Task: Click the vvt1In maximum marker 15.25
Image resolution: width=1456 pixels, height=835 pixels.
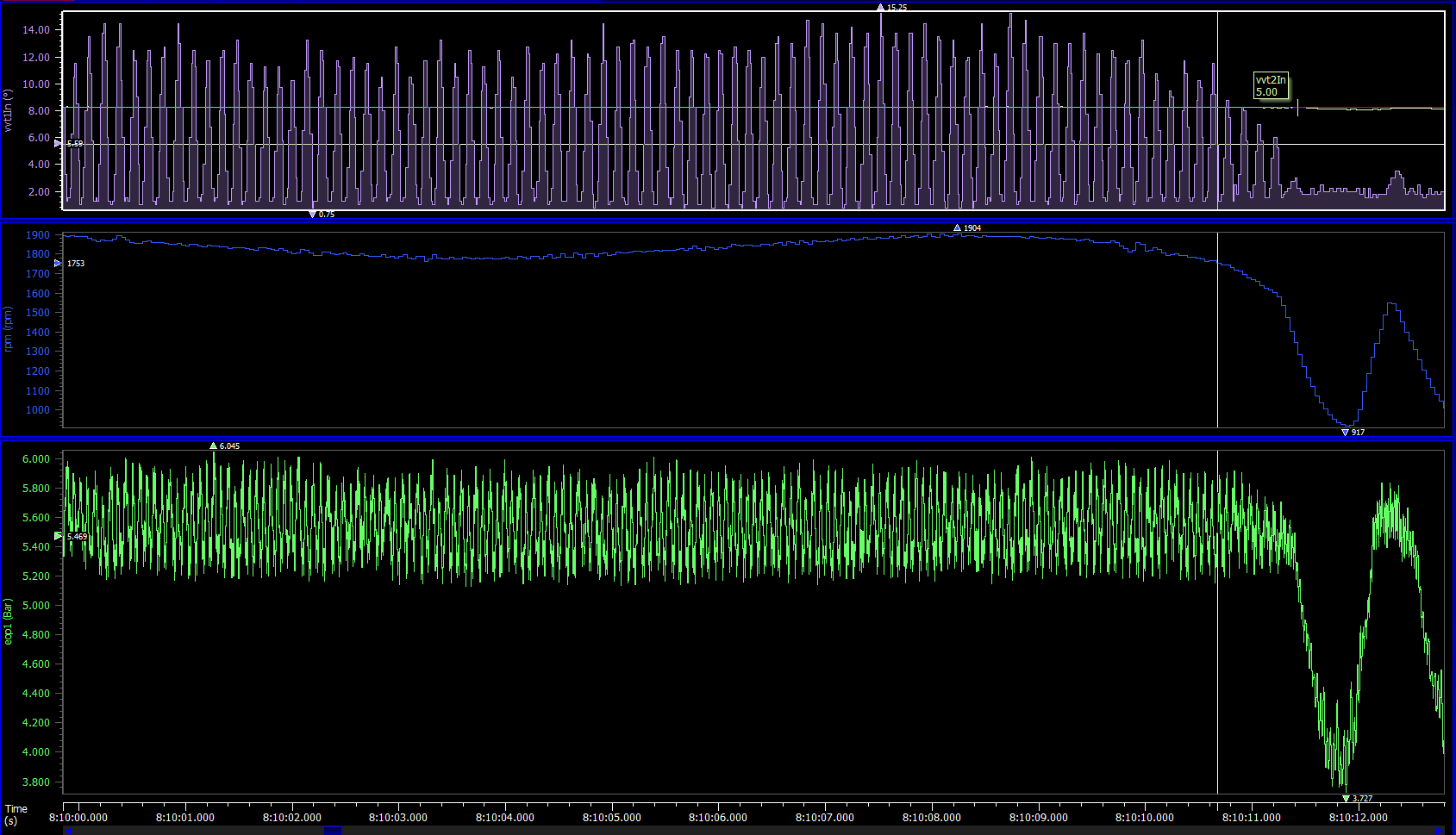Action: click(x=881, y=8)
